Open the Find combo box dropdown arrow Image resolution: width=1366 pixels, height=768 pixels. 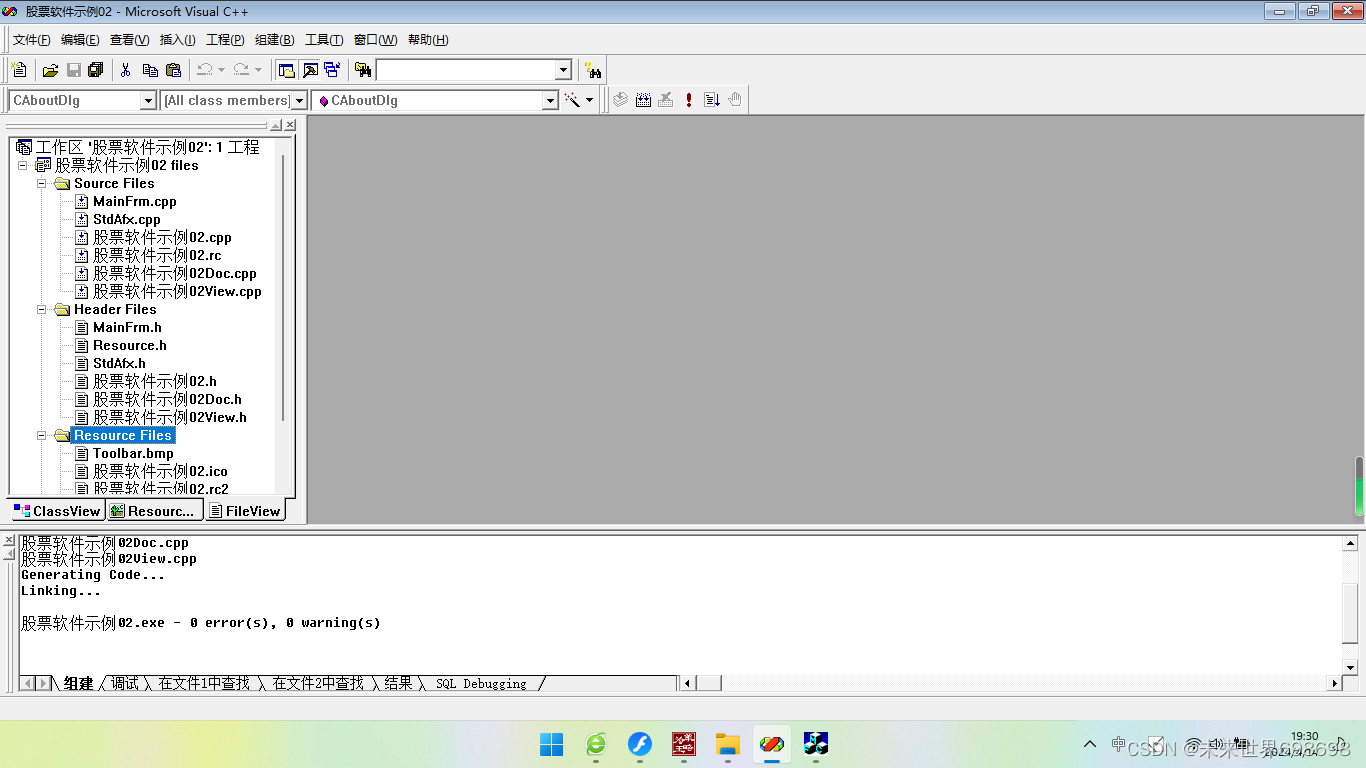tap(563, 70)
